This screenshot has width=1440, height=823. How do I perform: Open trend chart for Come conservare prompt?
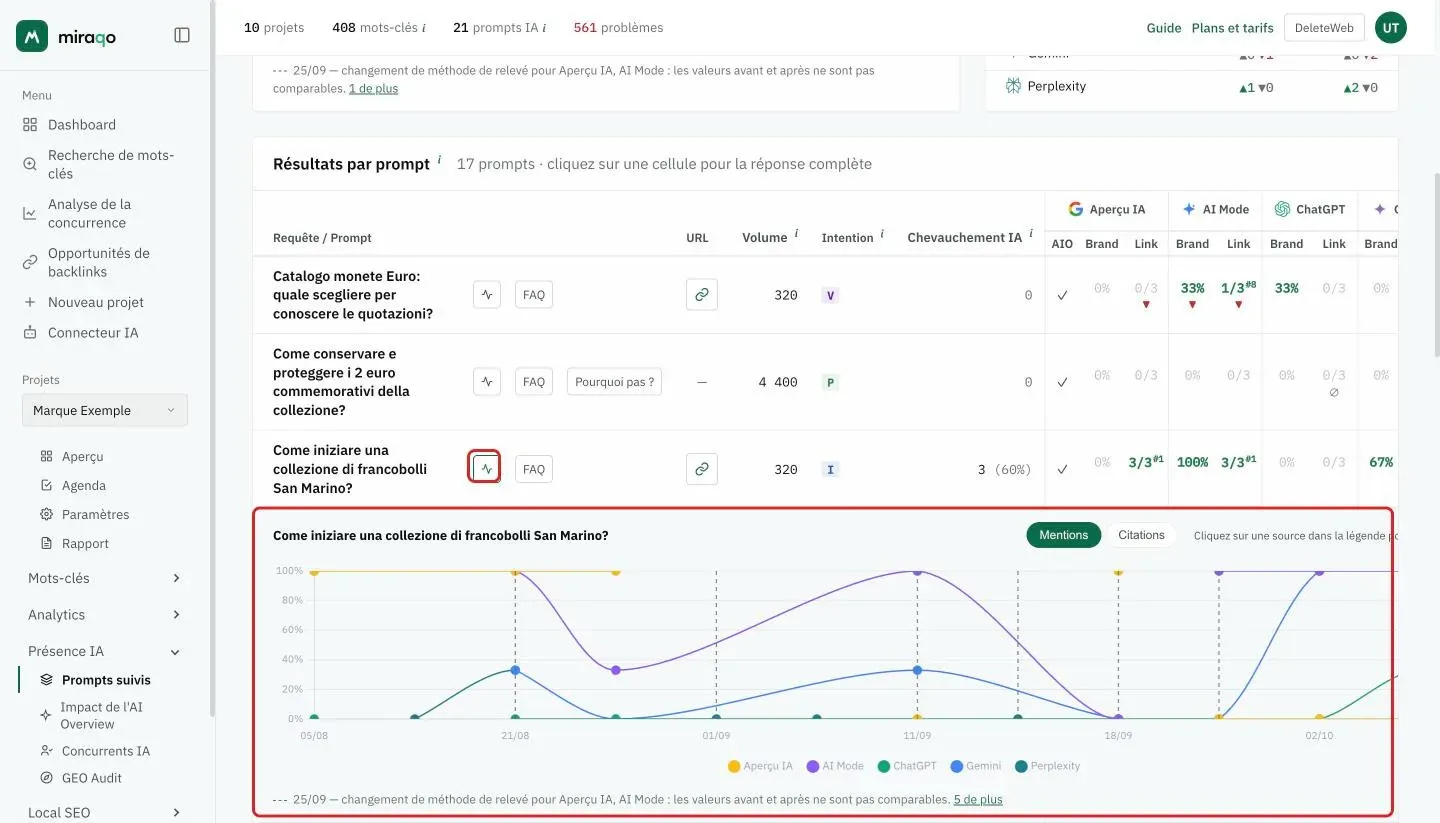pyautogui.click(x=487, y=382)
